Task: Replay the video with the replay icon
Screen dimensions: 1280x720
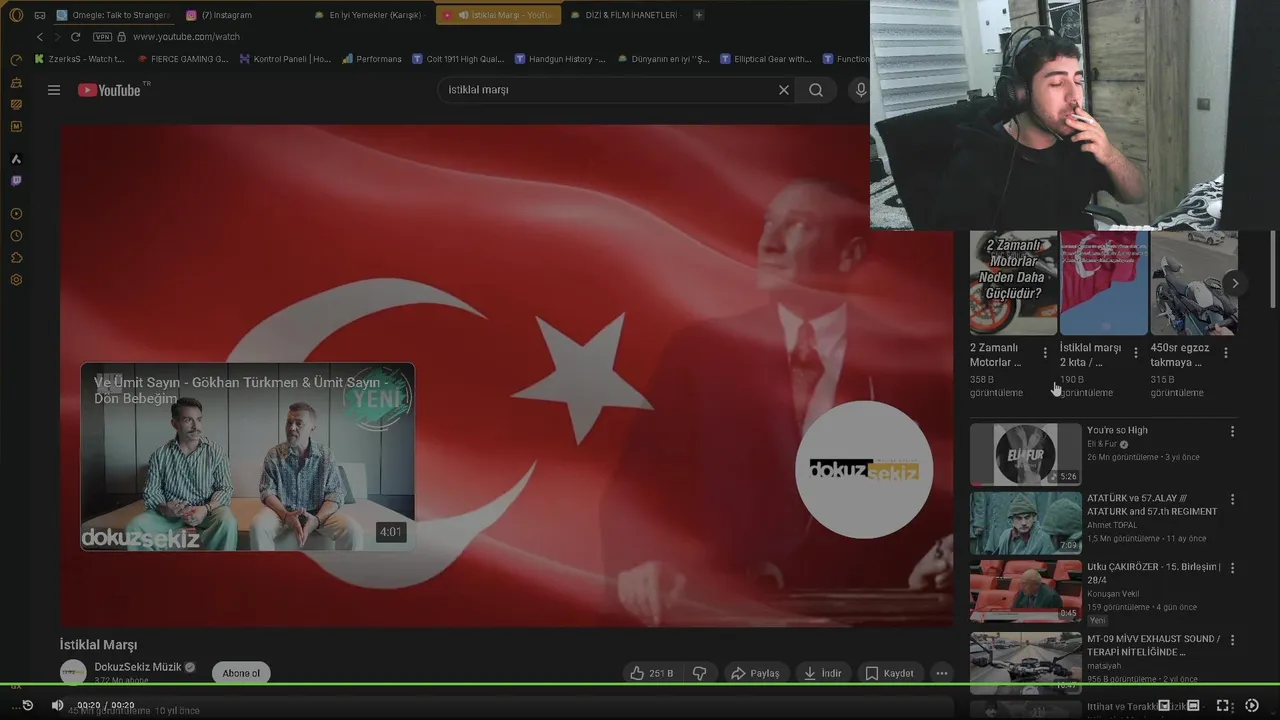Action: (27, 705)
